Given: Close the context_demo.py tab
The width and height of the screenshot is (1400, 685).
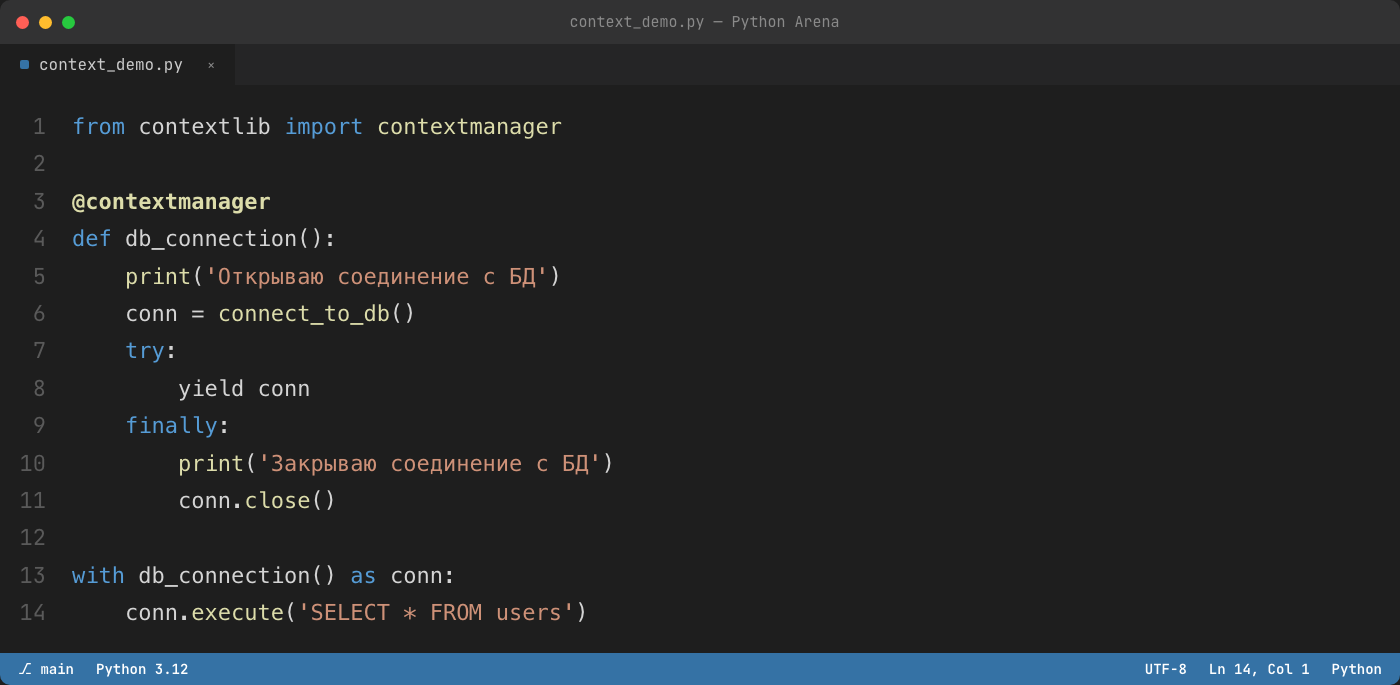Looking at the screenshot, I should pos(211,65).
